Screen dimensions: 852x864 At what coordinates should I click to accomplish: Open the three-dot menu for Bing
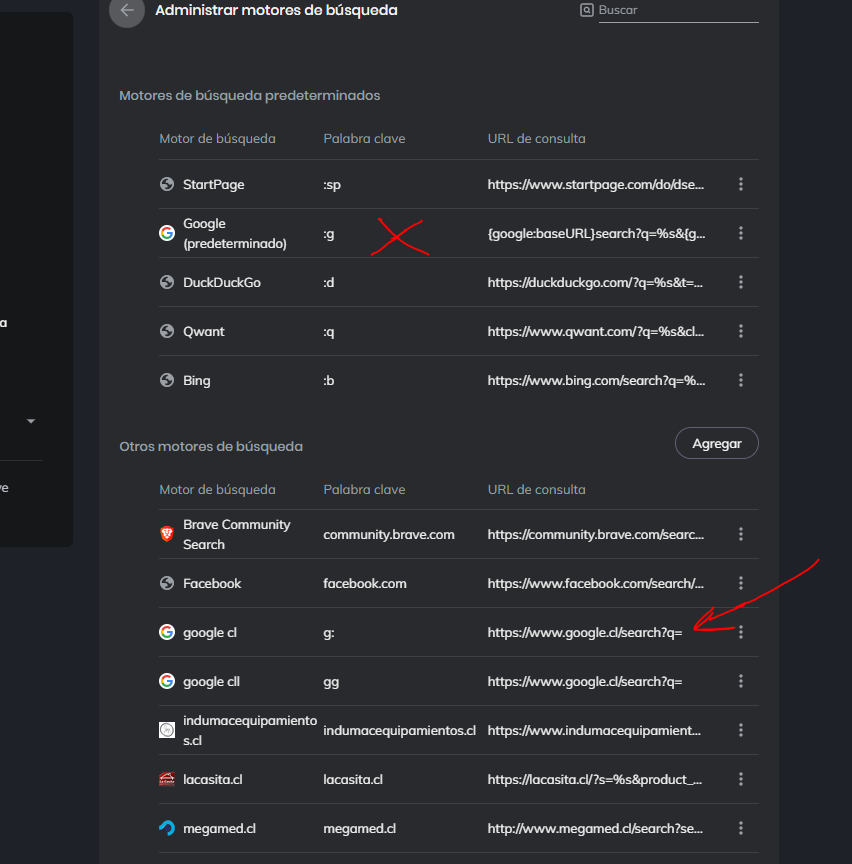(741, 380)
